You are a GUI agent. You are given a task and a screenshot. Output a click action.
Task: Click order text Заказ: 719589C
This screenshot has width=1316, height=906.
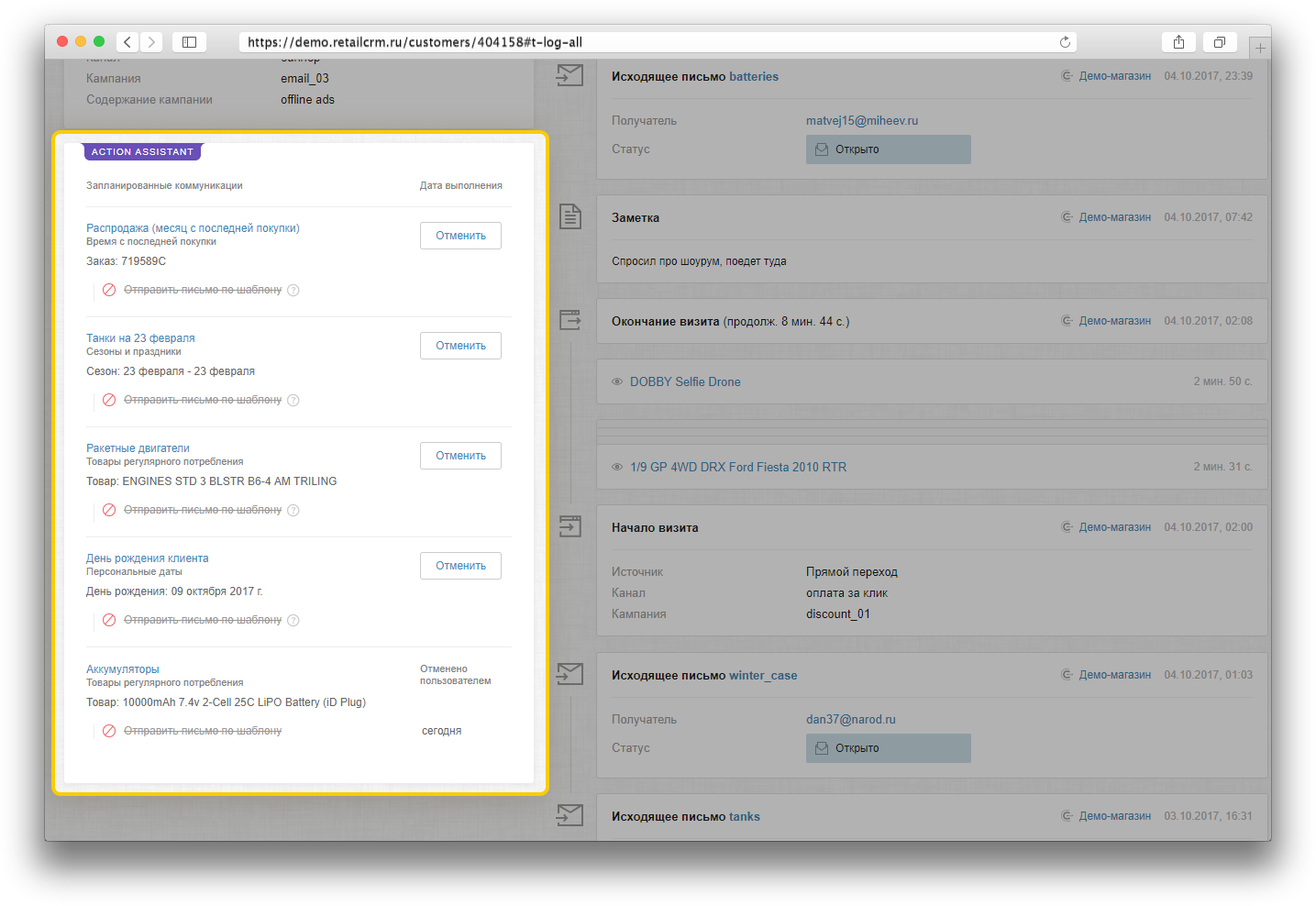[x=126, y=261]
